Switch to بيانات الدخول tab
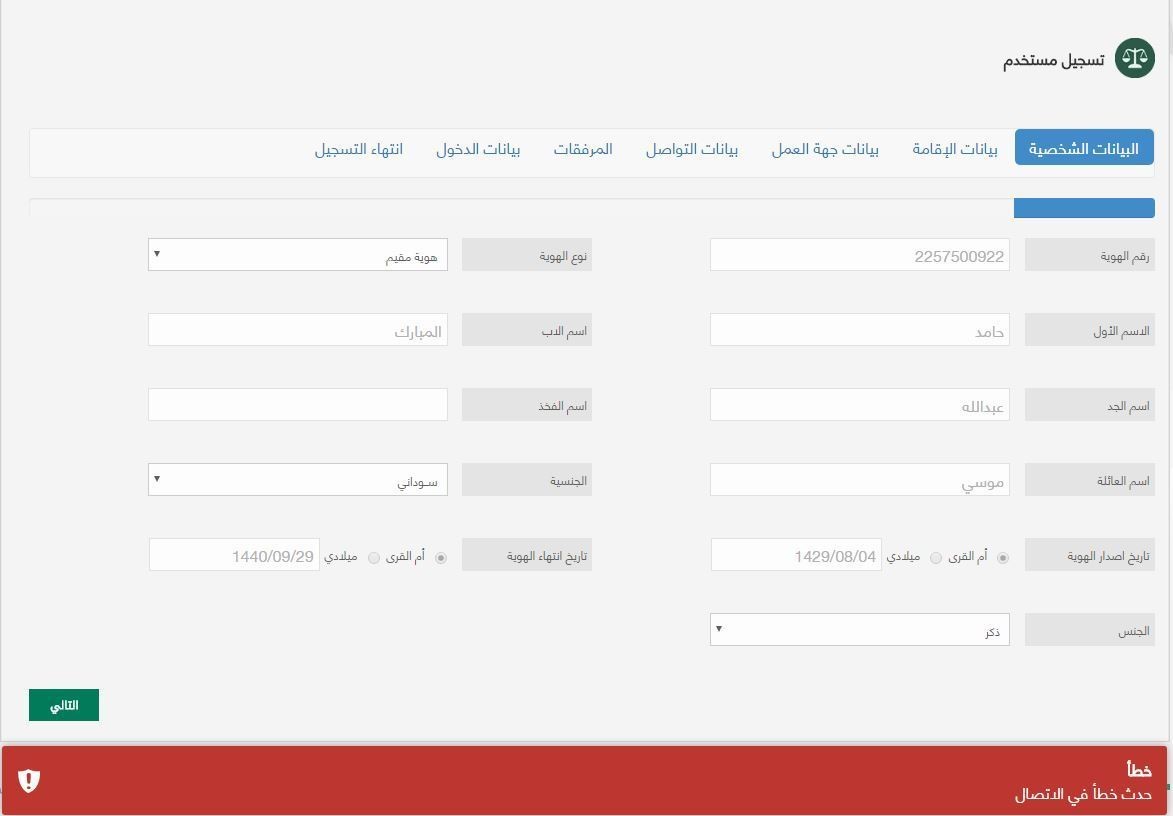 pos(478,149)
